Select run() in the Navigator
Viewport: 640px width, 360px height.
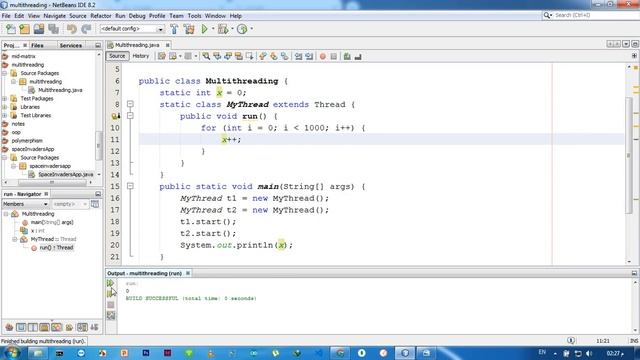click(56, 248)
